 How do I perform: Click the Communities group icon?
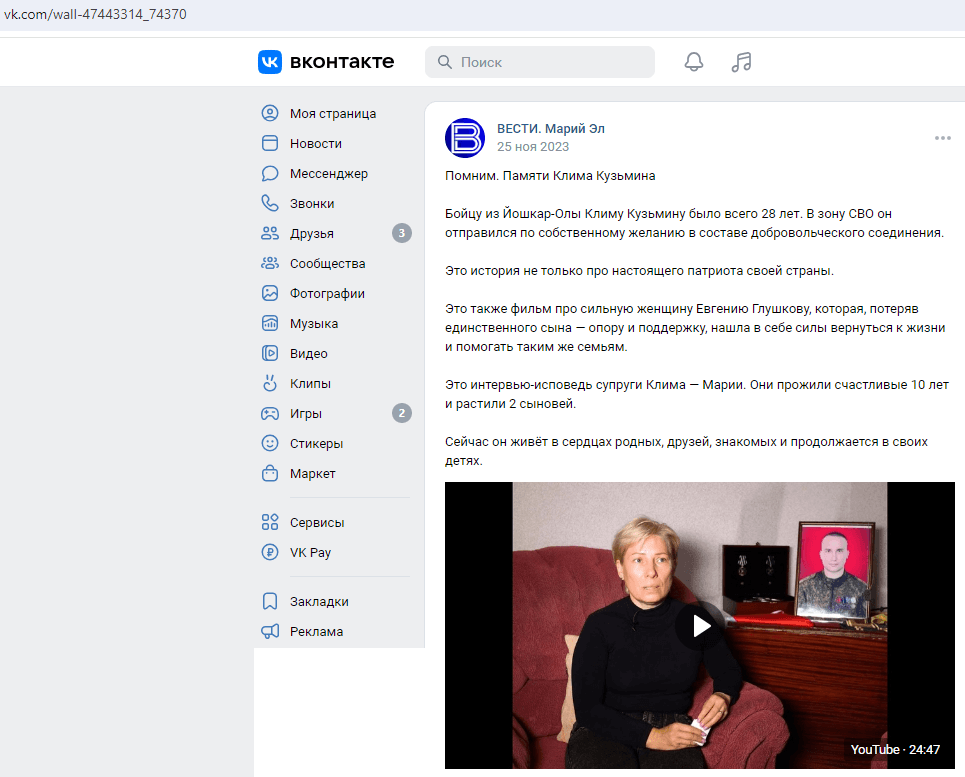[270, 263]
